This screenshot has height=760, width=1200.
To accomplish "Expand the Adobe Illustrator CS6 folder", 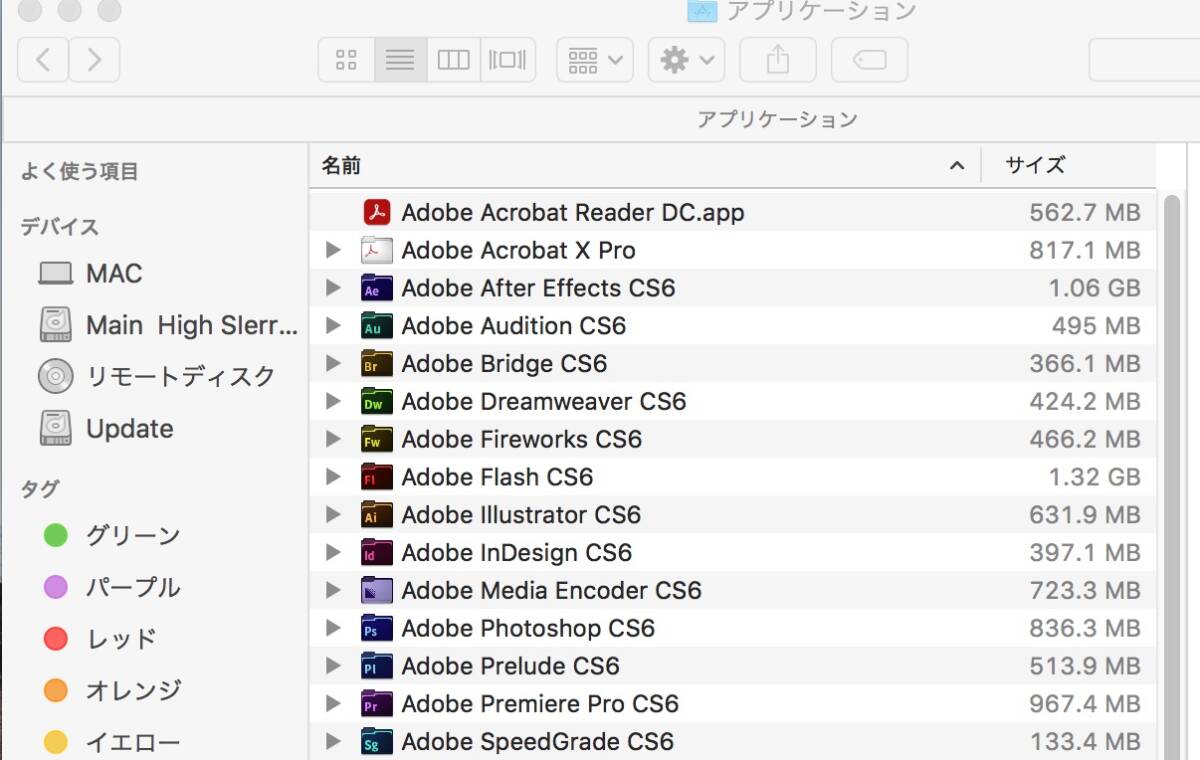I will coord(334,515).
